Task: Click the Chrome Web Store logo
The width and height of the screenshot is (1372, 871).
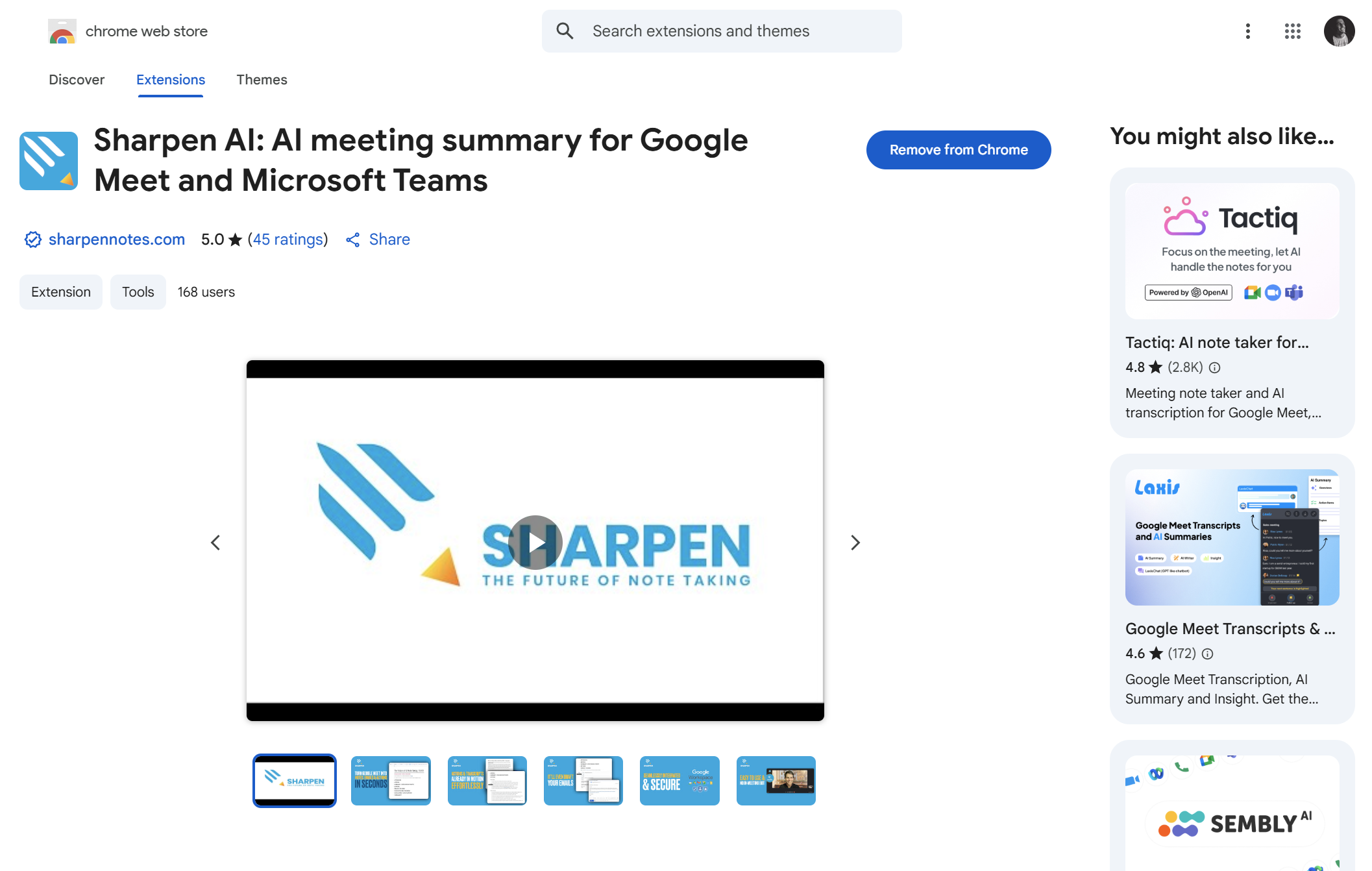Action: [62, 31]
